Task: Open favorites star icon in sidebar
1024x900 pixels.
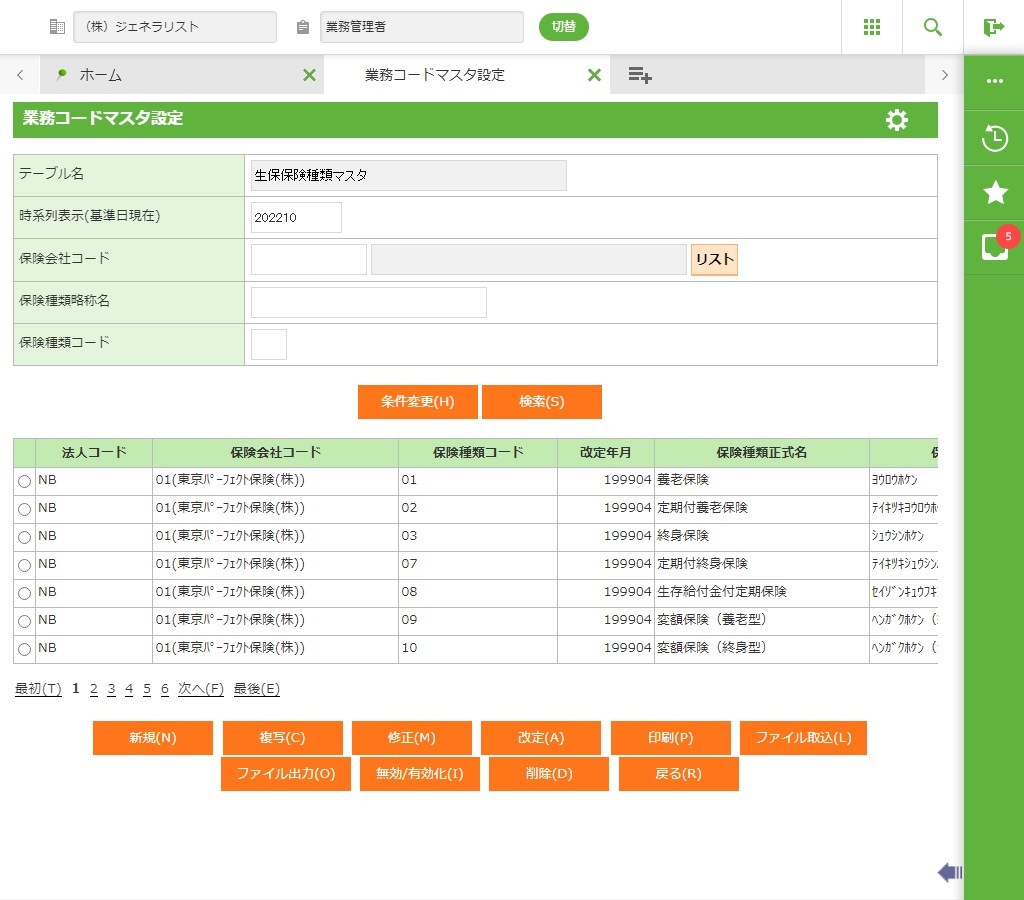Action: [x=994, y=192]
